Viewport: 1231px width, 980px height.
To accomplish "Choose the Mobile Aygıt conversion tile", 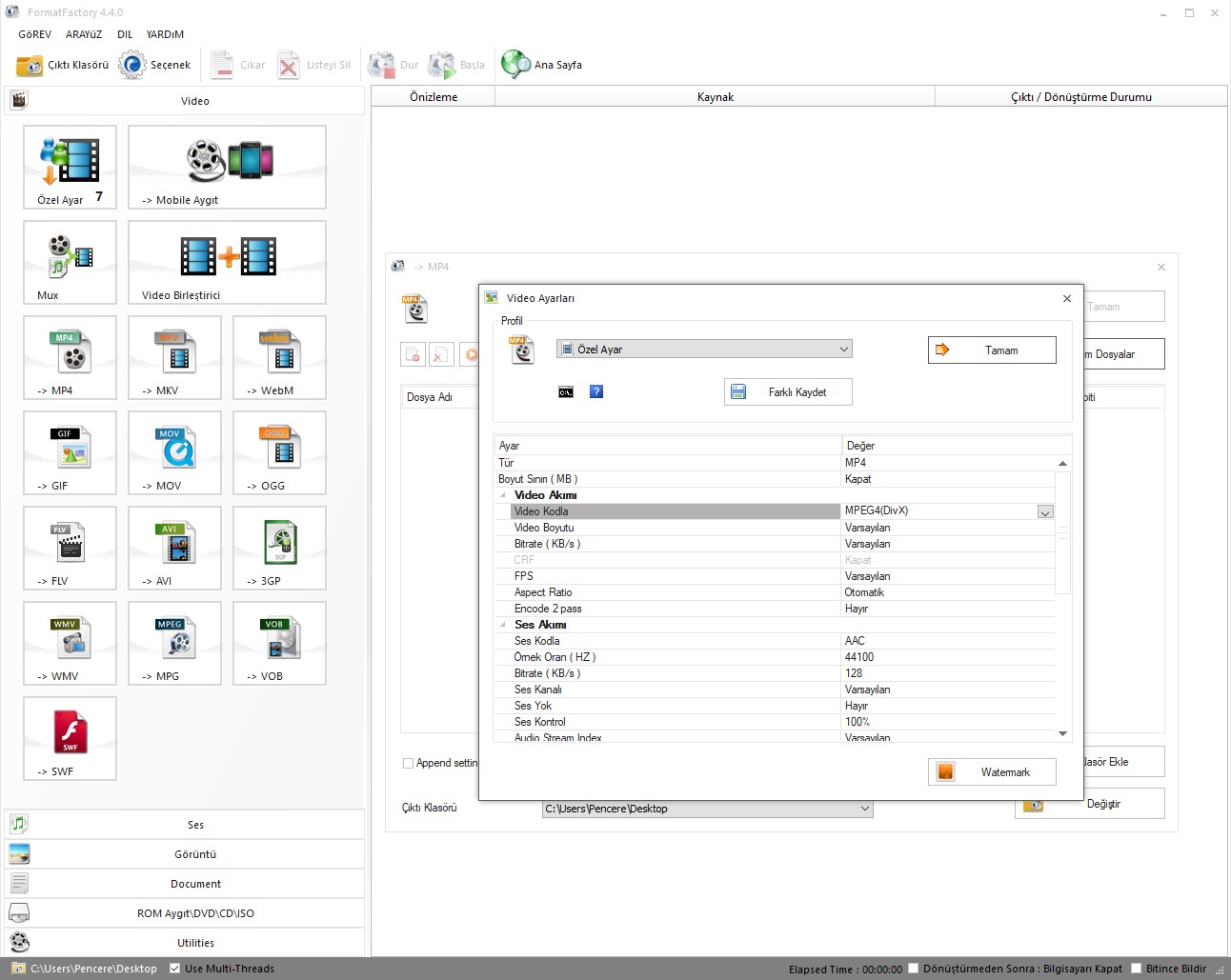I will click(227, 167).
